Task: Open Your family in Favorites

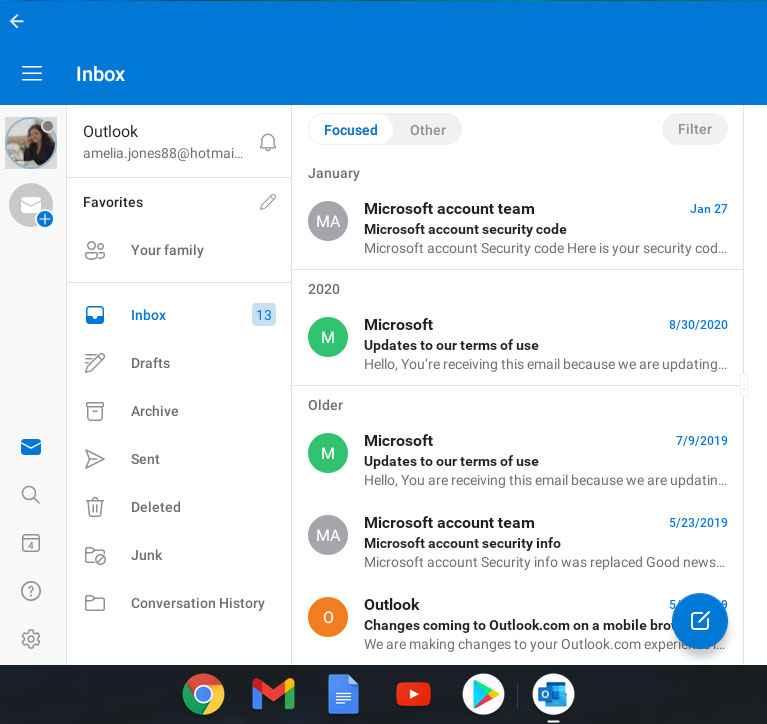Action: [167, 250]
